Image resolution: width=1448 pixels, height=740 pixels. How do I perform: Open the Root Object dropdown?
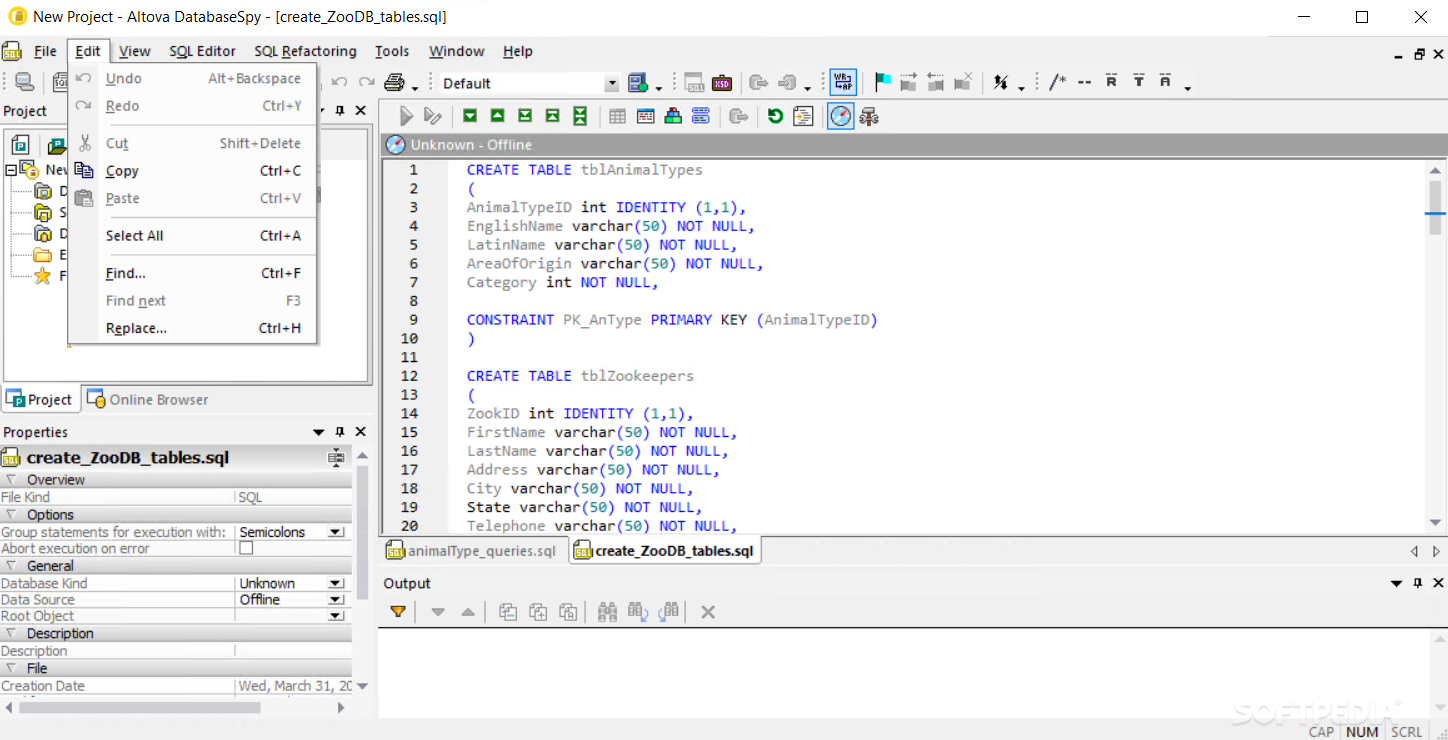point(337,616)
